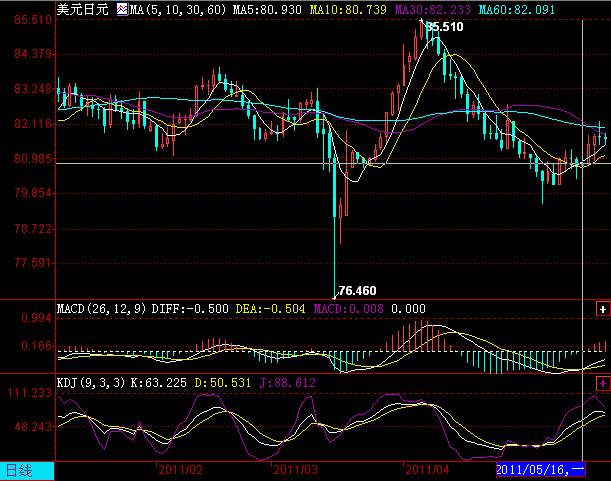Click the MA30:82.233 value
Image resolution: width=611 pixels, height=481 pixels.
[x=433, y=9]
